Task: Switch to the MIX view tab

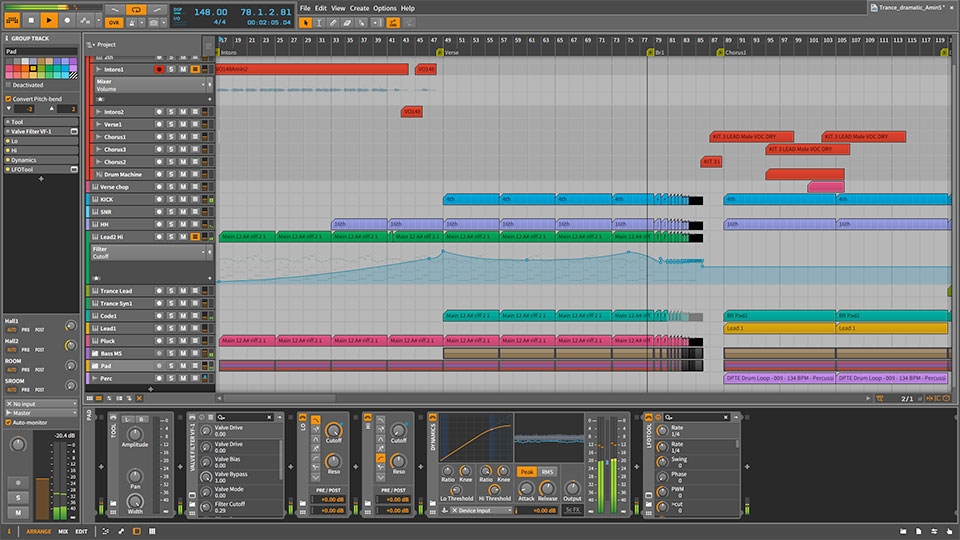Action: pos(63,531)
